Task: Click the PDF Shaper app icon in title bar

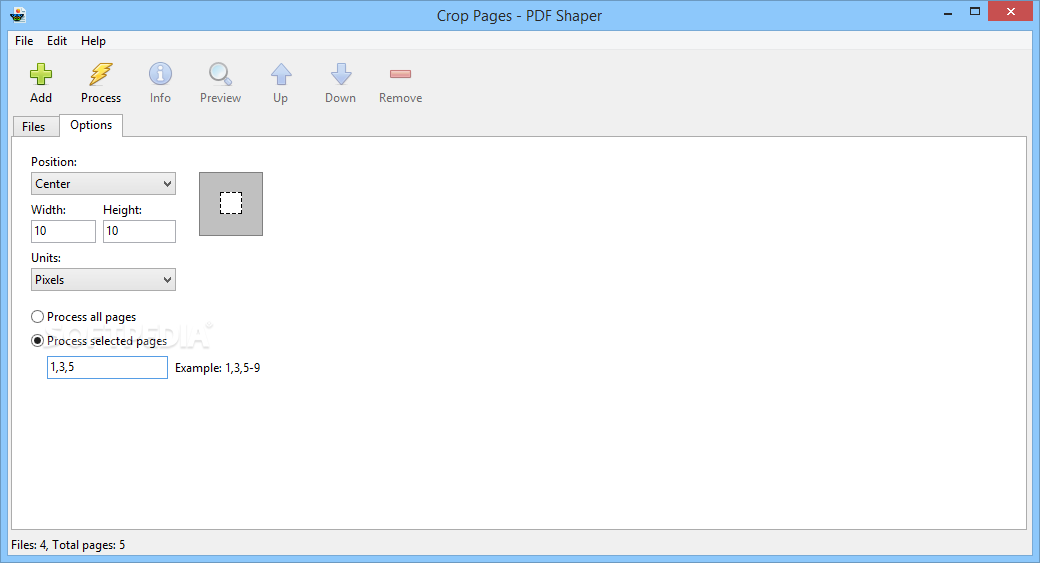Action: pyautogui.click(x=18, y=15)
